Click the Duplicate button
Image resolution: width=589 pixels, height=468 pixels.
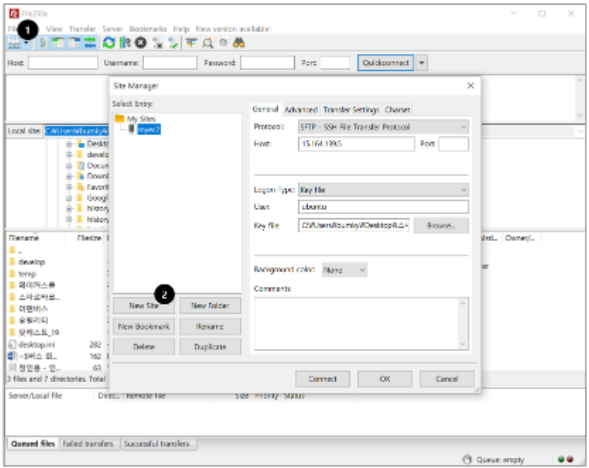210,347
